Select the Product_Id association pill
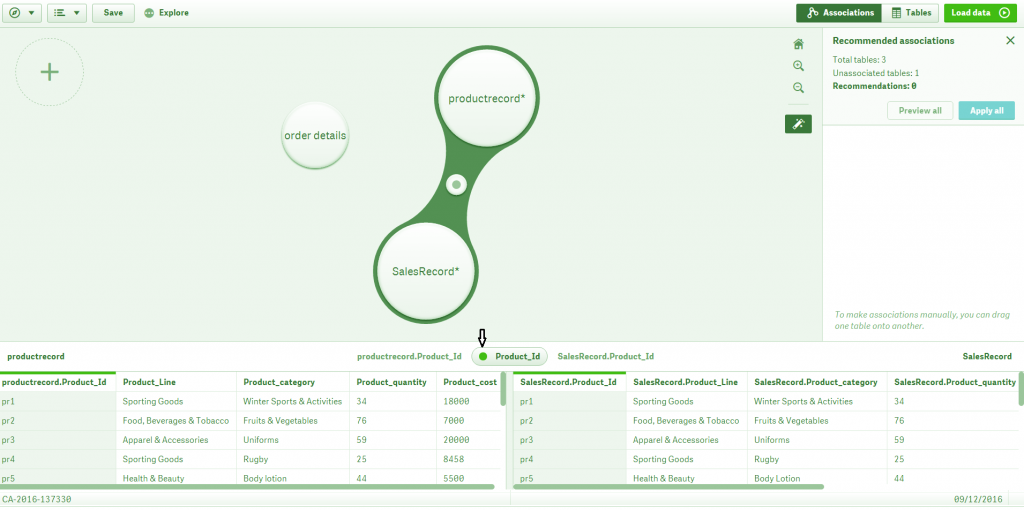 click(509, 357)
